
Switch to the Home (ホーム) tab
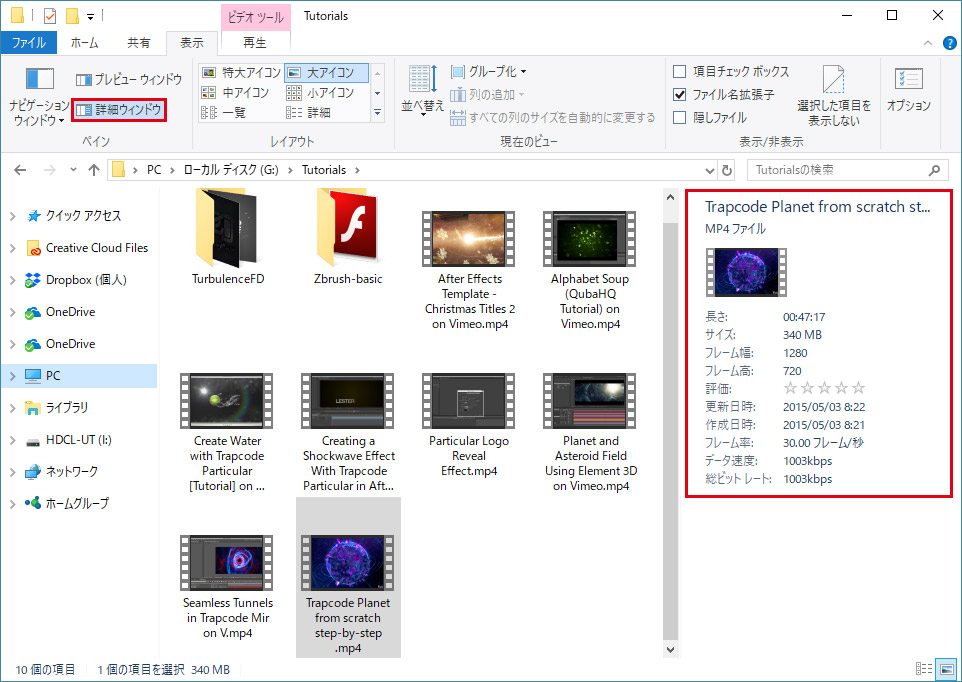click(84, 42)
